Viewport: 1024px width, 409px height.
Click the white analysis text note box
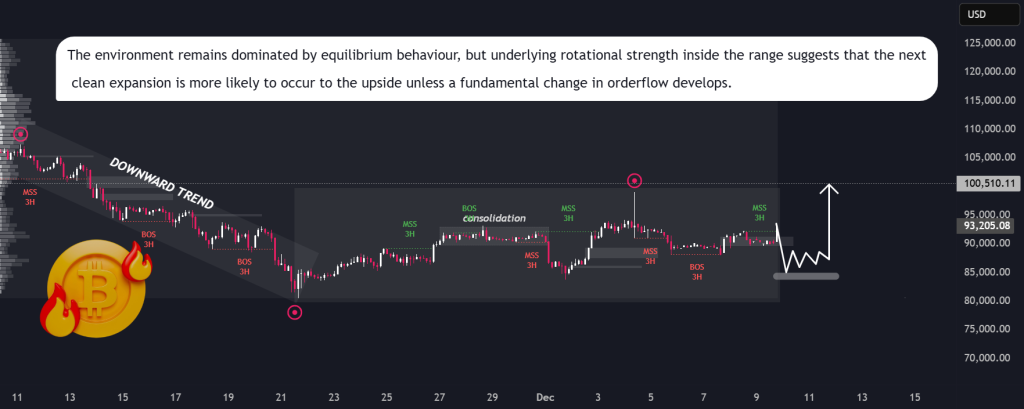pos(496,68)
